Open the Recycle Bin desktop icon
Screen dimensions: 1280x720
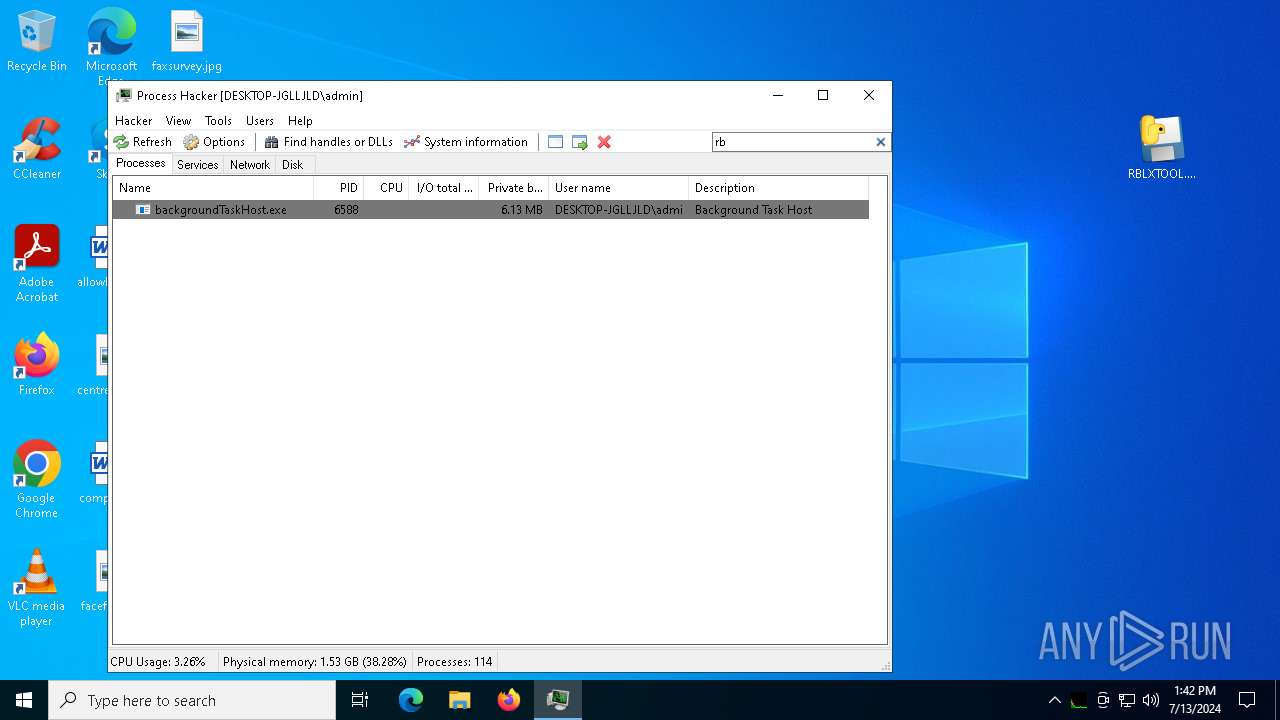click(x=37, y=42)
